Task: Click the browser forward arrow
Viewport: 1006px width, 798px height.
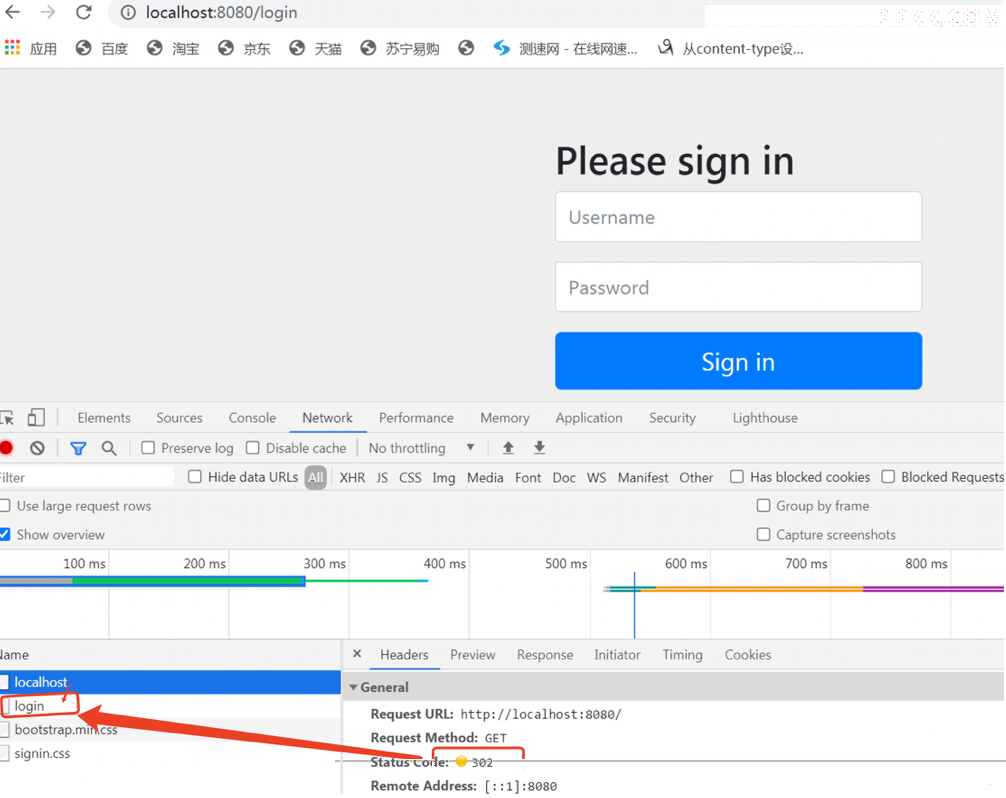Action: [x=48, y=12]
